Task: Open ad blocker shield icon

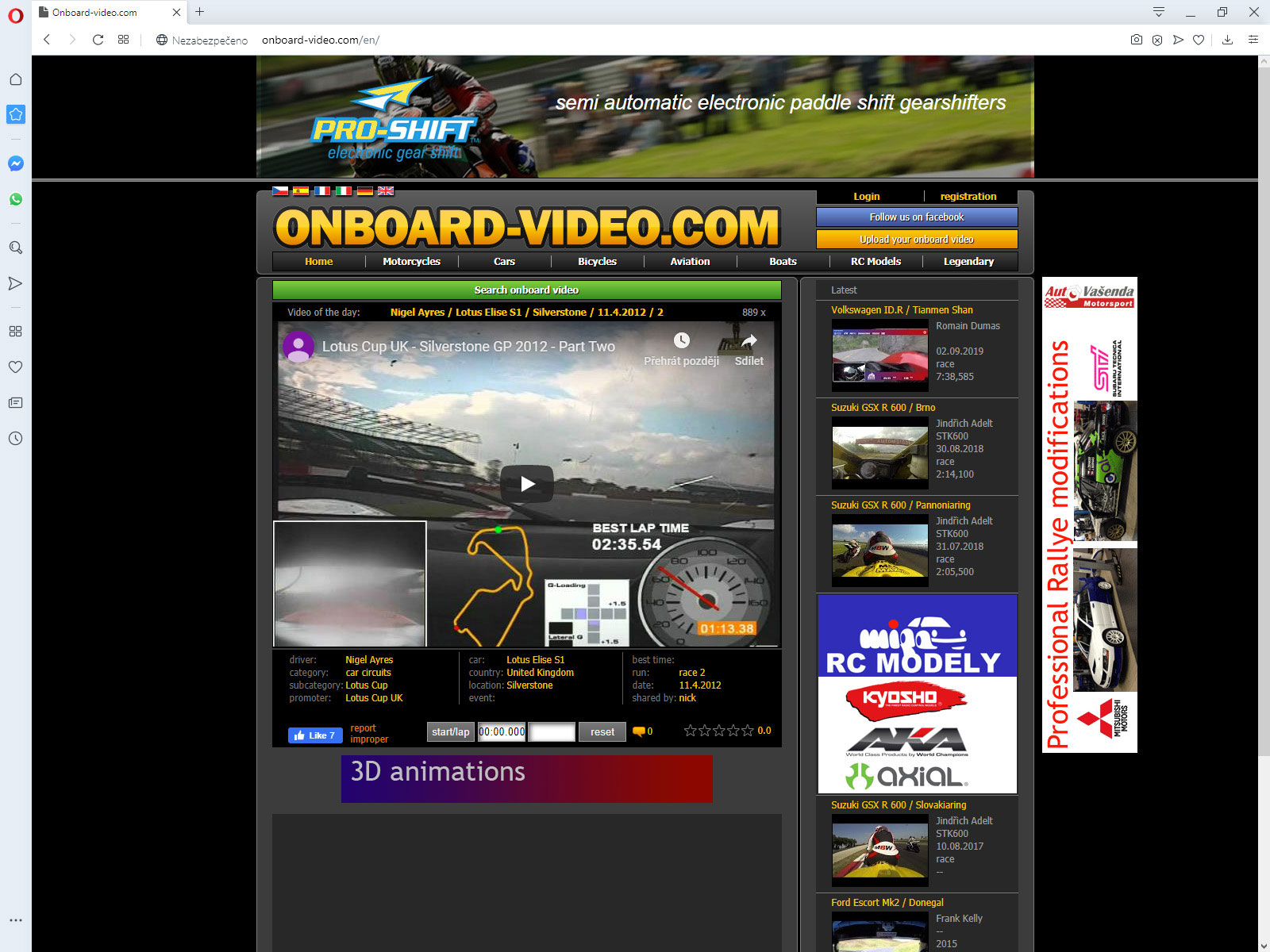Action: 1157,40
